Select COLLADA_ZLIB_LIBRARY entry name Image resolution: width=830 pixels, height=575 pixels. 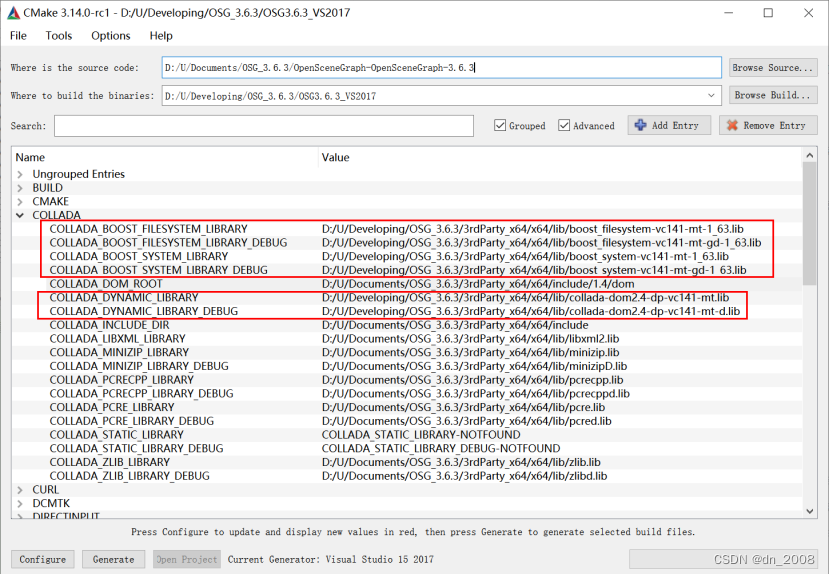[x=110, y=463]
